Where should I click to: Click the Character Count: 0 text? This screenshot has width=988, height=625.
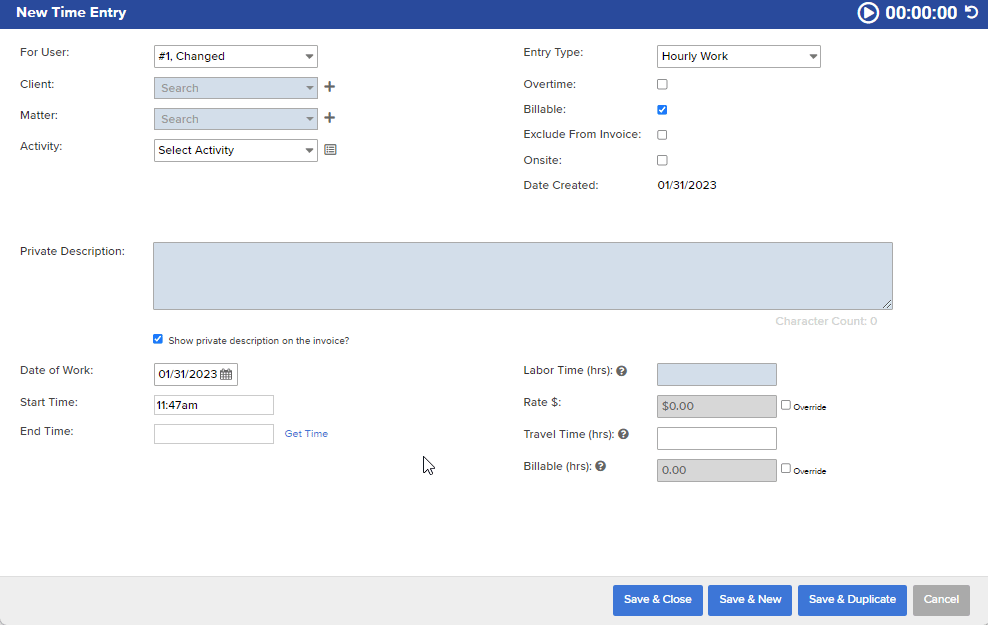tap(826, 321)
